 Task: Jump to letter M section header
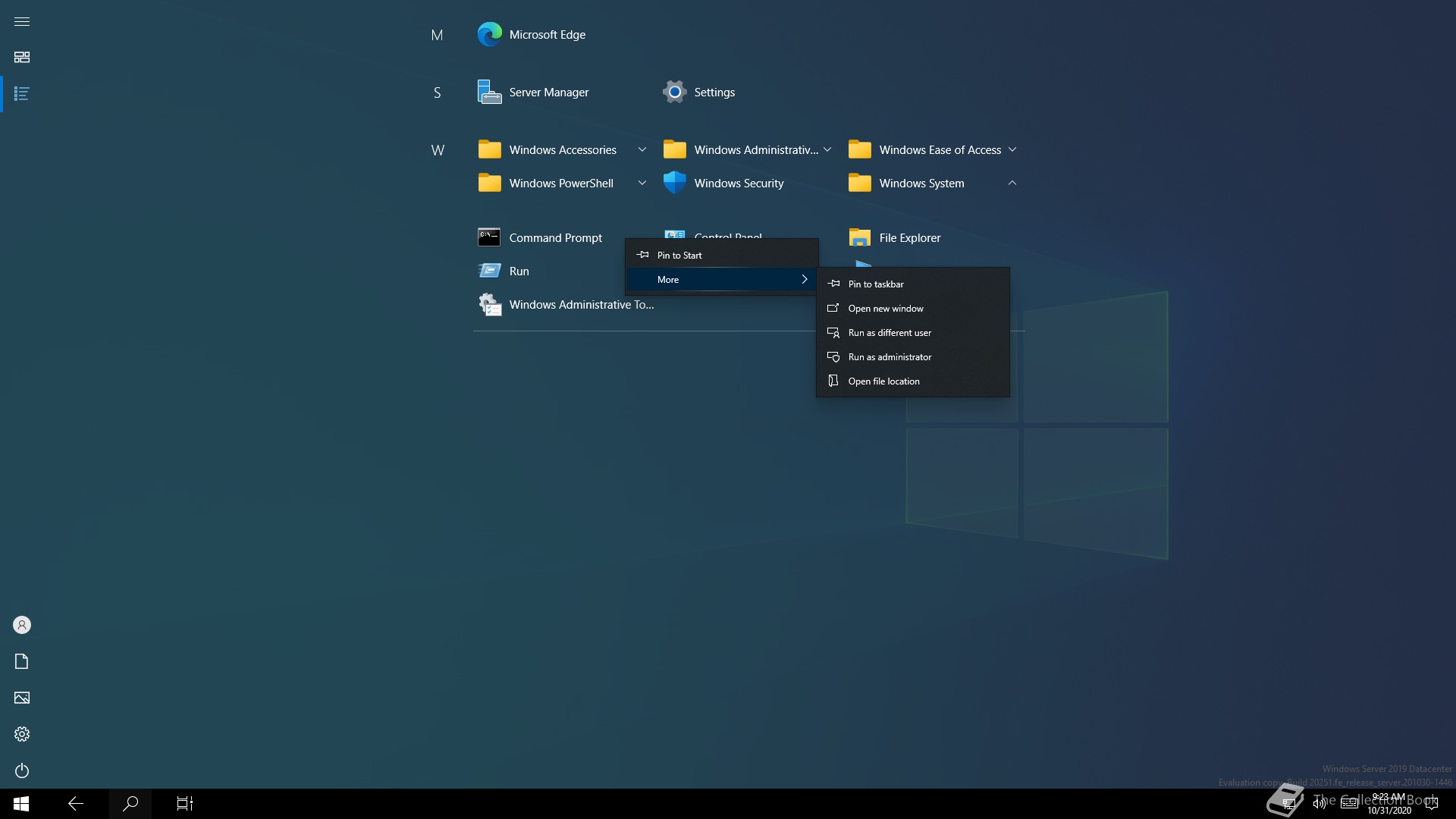(x=437, y=35)
